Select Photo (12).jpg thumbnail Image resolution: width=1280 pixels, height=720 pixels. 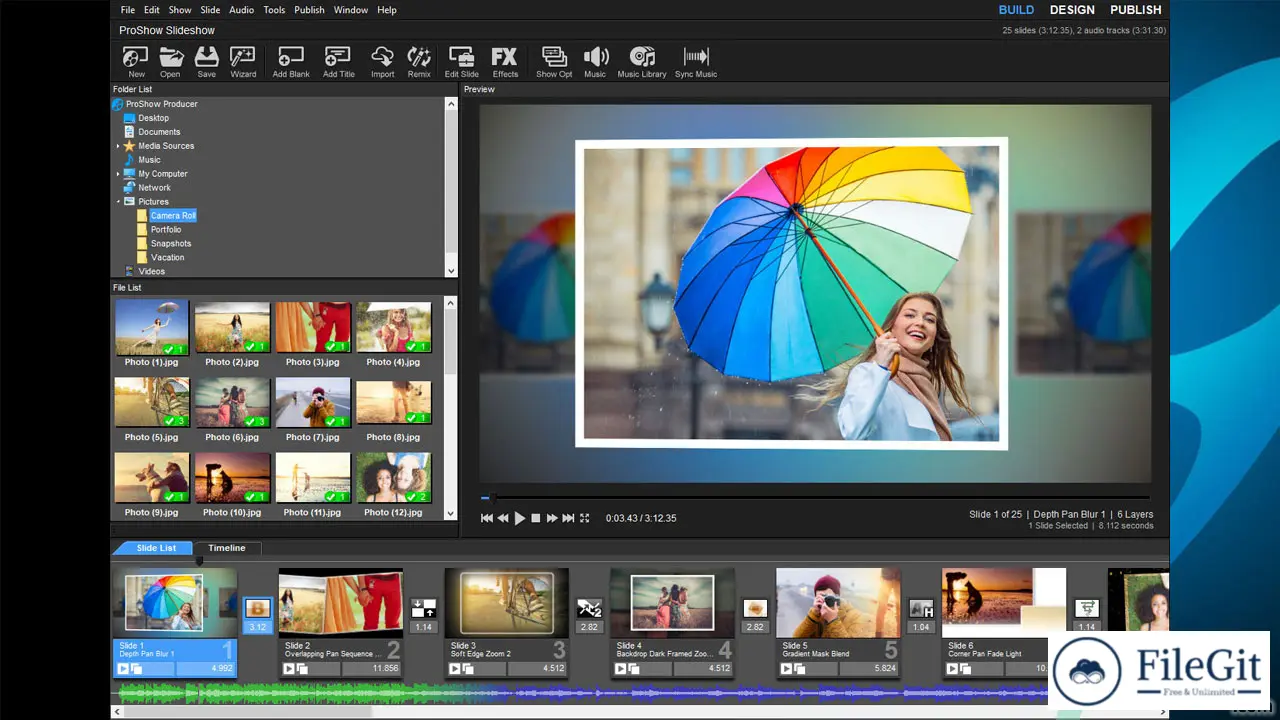click(394, 478)
